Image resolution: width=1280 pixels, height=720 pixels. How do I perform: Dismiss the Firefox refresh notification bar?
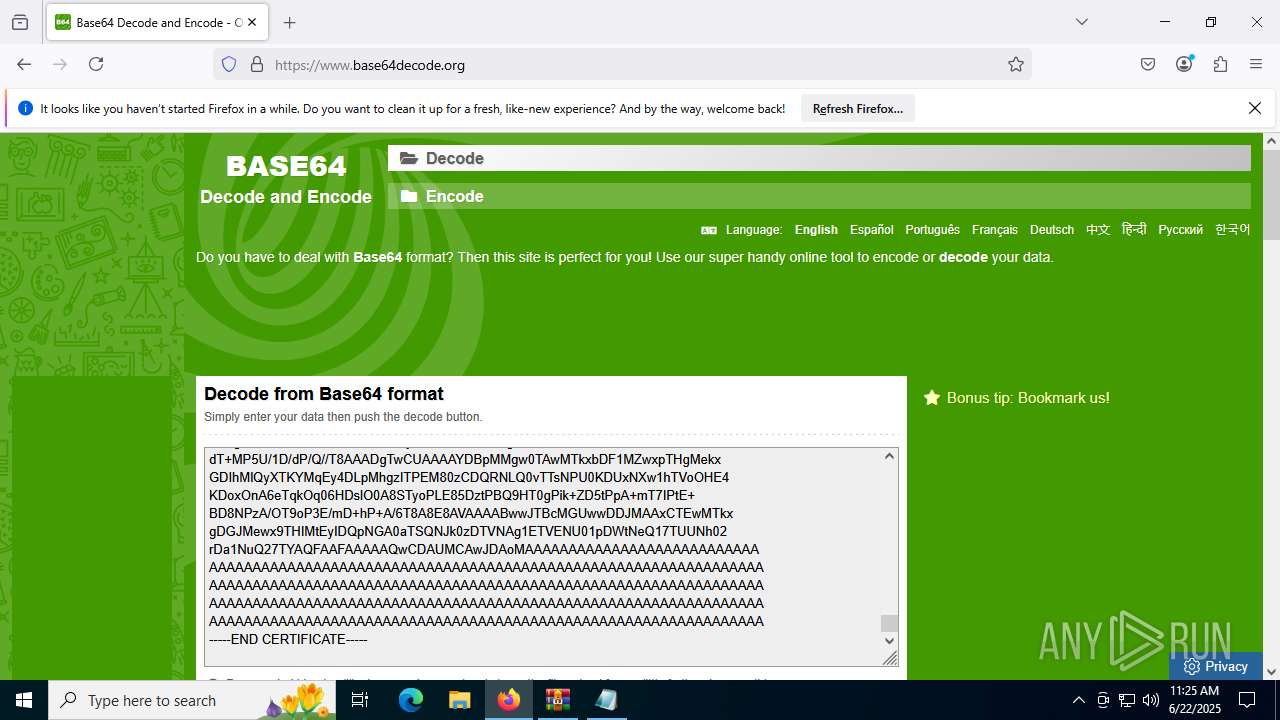[1255, 108]
